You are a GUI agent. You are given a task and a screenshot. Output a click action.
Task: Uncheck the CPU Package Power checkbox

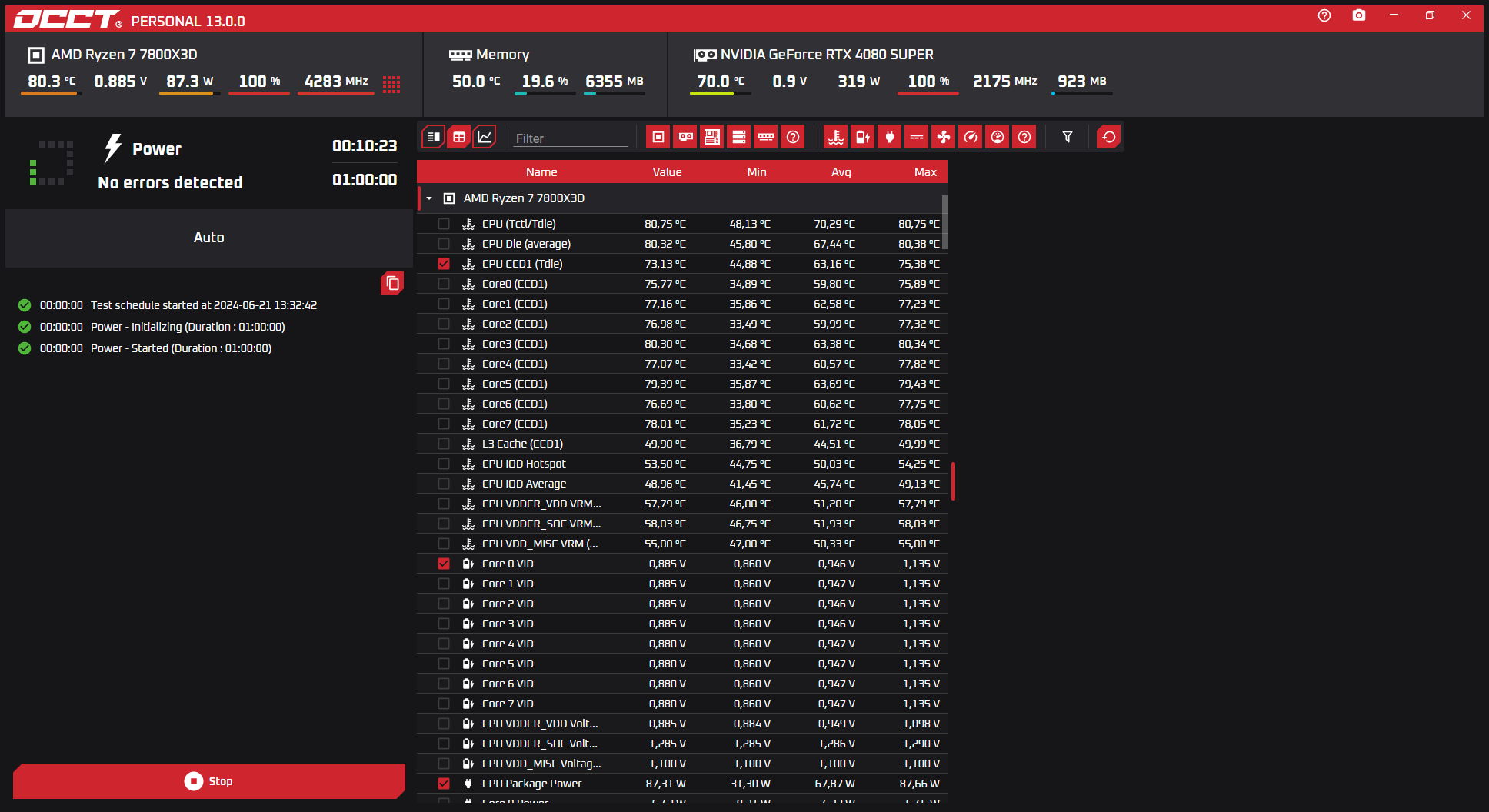coord(444,784)
